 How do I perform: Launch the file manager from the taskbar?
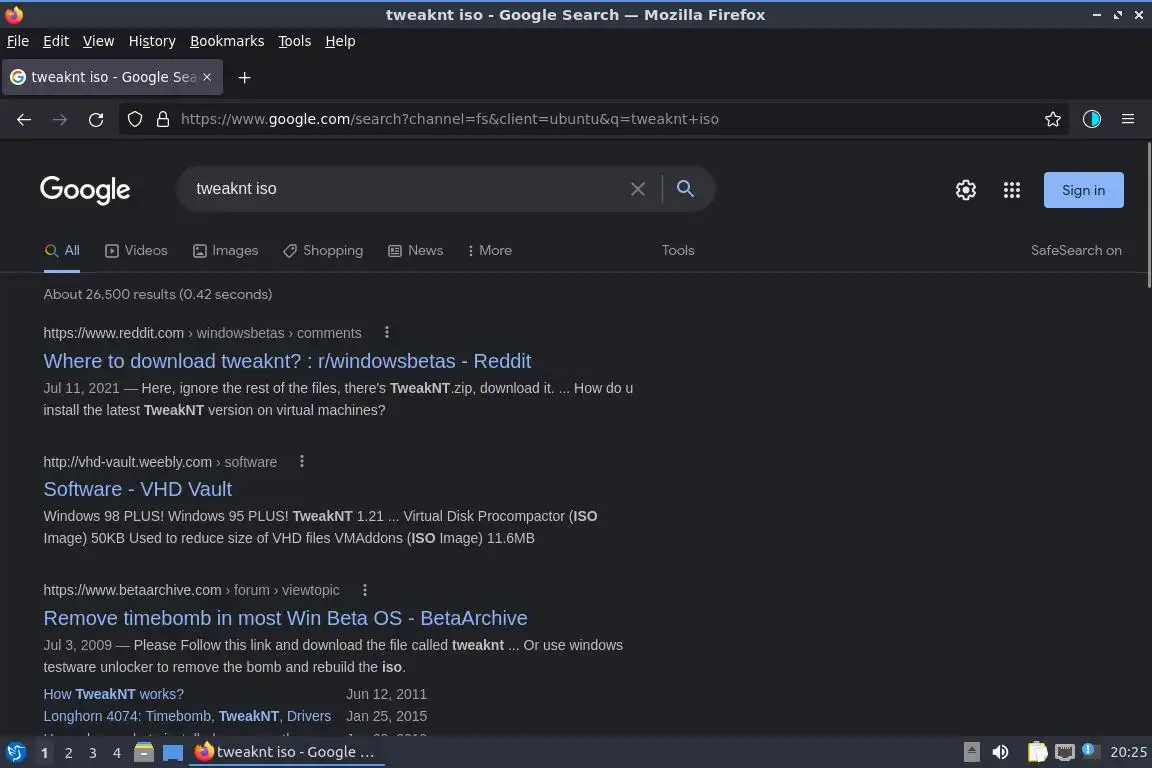144,753
